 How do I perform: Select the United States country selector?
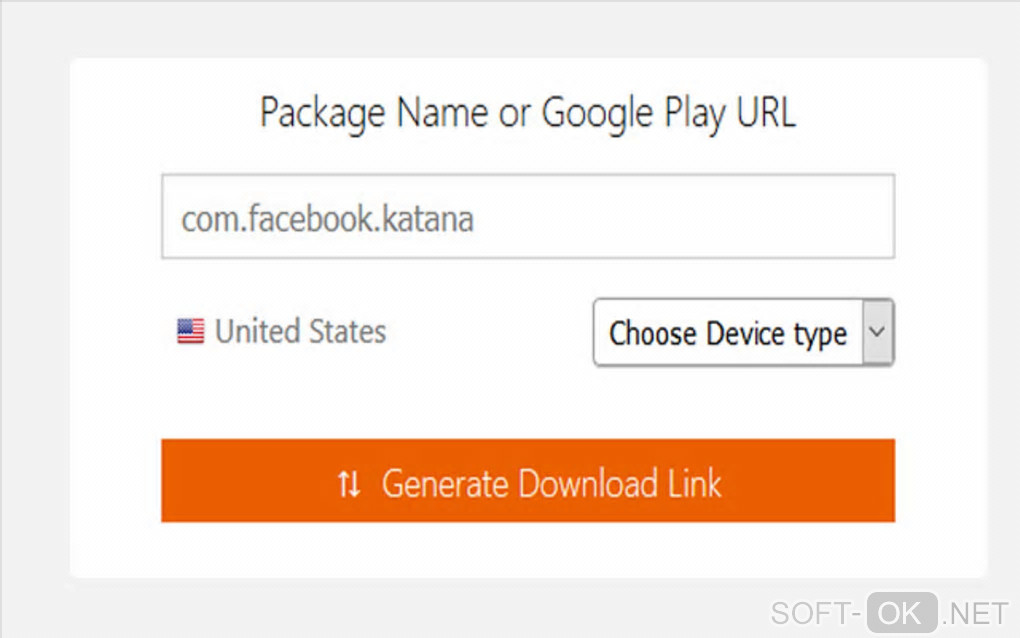coord(281,331)
